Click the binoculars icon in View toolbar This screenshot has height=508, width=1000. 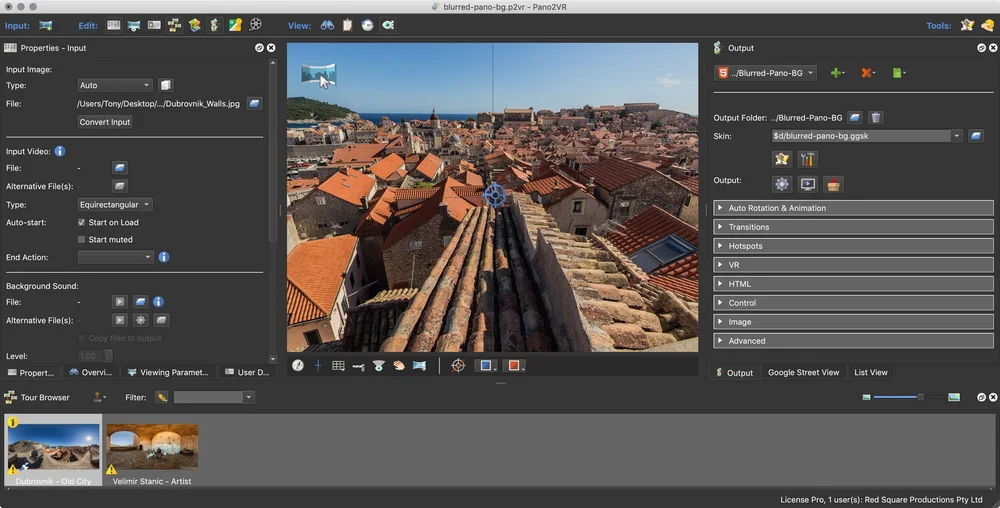pyautogui.click(x=327, y=25)
